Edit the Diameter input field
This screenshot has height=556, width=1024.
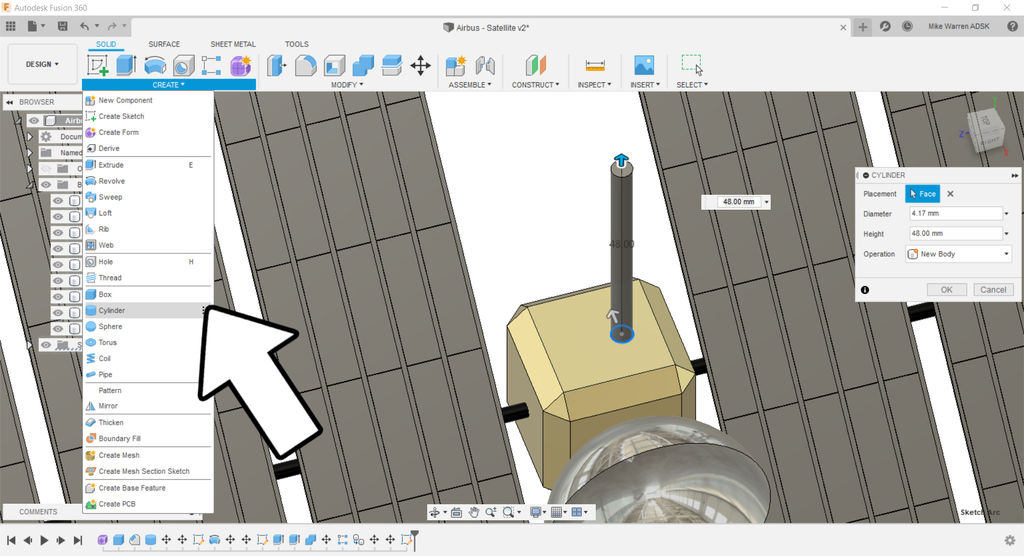[955, 213]
